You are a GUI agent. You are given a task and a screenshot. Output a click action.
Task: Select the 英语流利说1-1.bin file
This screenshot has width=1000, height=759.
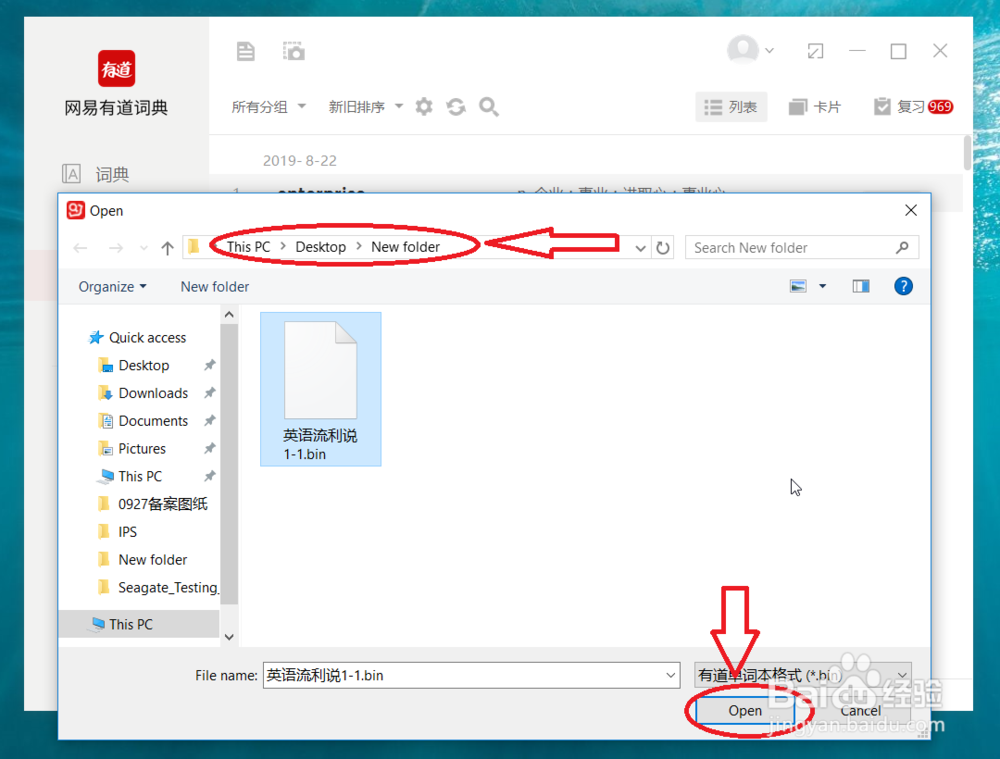(320, 389)
